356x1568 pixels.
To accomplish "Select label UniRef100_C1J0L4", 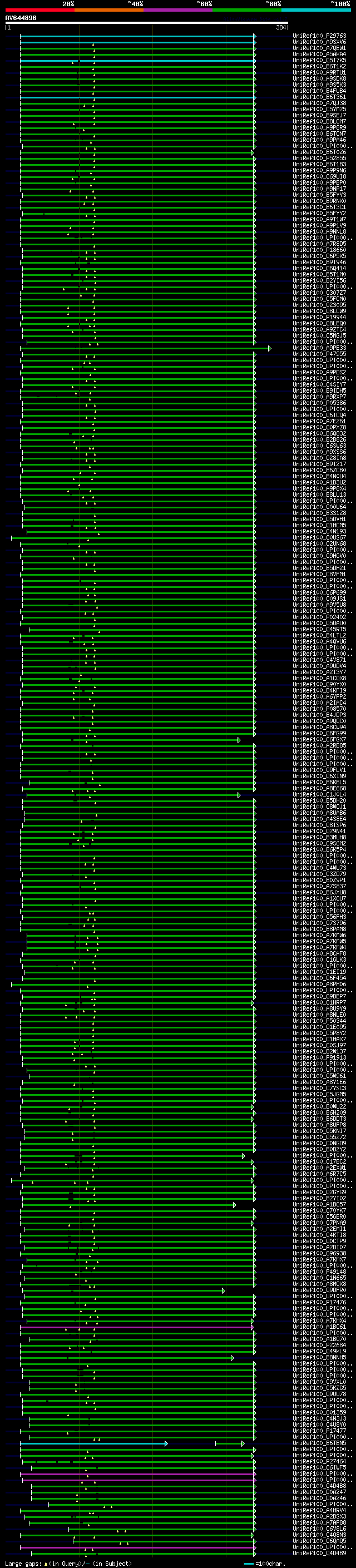I will click(319, 795).
